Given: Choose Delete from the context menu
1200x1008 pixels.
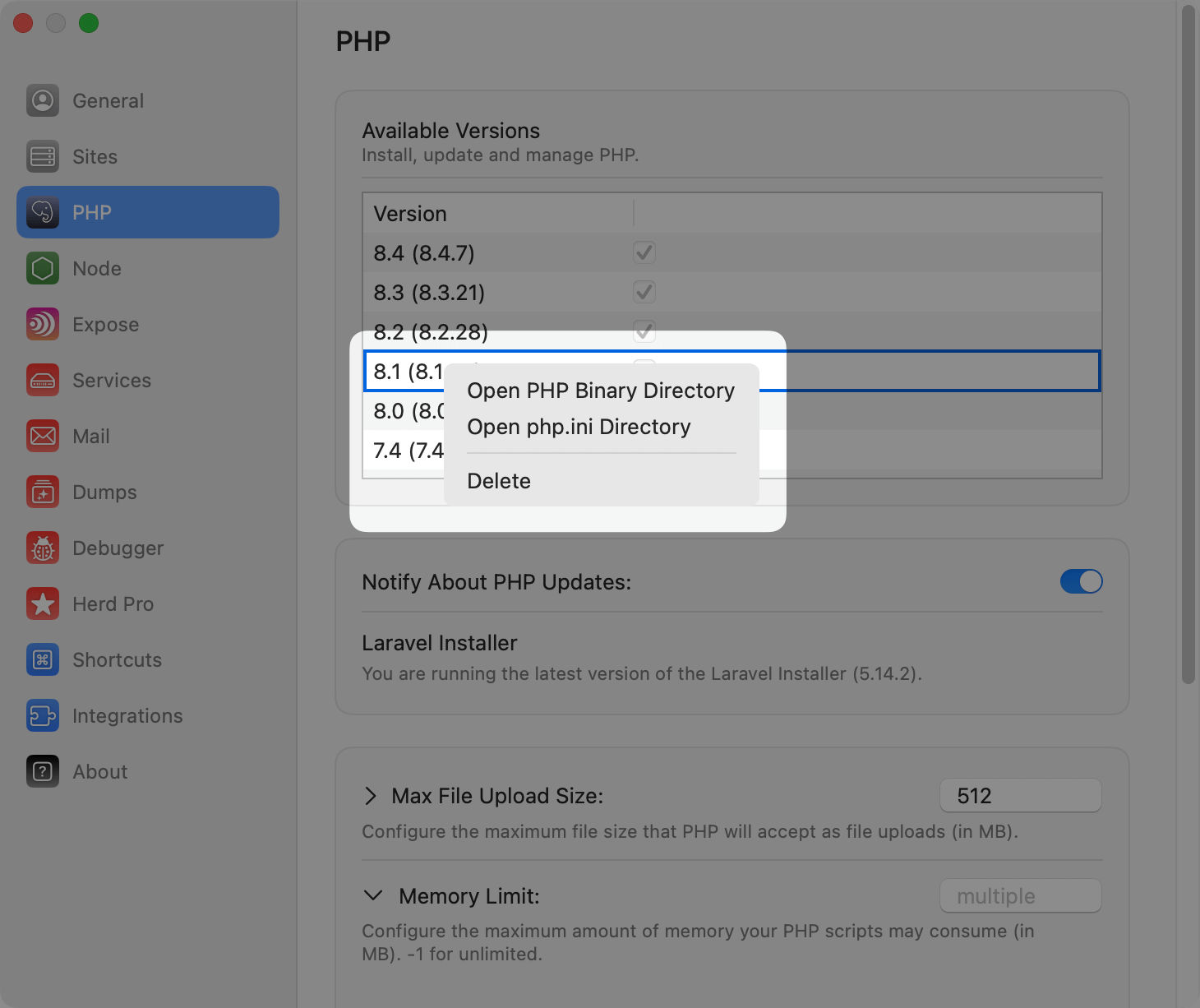Looking at the screenshot, I should pos(498,481).
